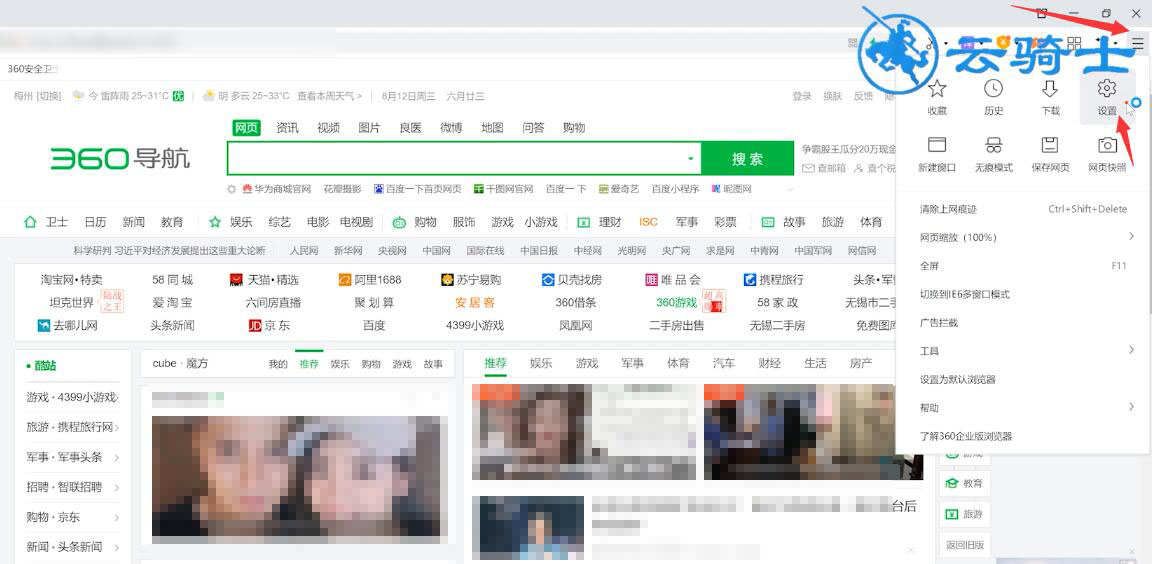
Task: Open the 去哪儿网 camel icon
Action: coord(43,325)
